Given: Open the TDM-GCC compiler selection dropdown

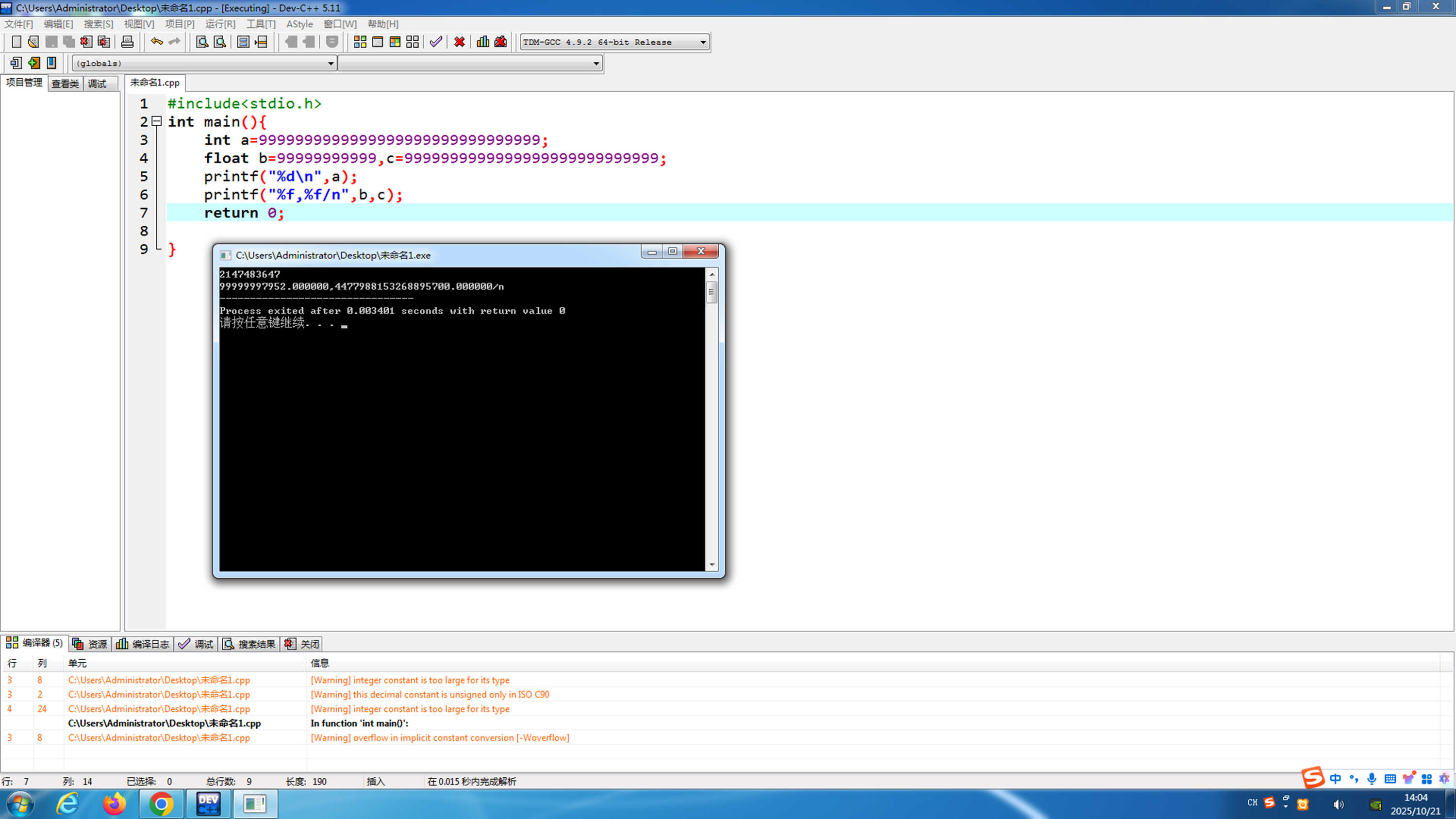Looking at the screenshot, I should pos(703,42).
